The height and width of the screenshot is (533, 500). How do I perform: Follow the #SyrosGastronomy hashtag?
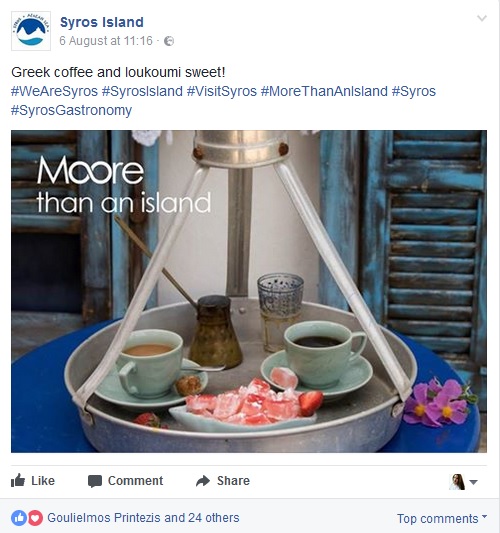[71, 110]
